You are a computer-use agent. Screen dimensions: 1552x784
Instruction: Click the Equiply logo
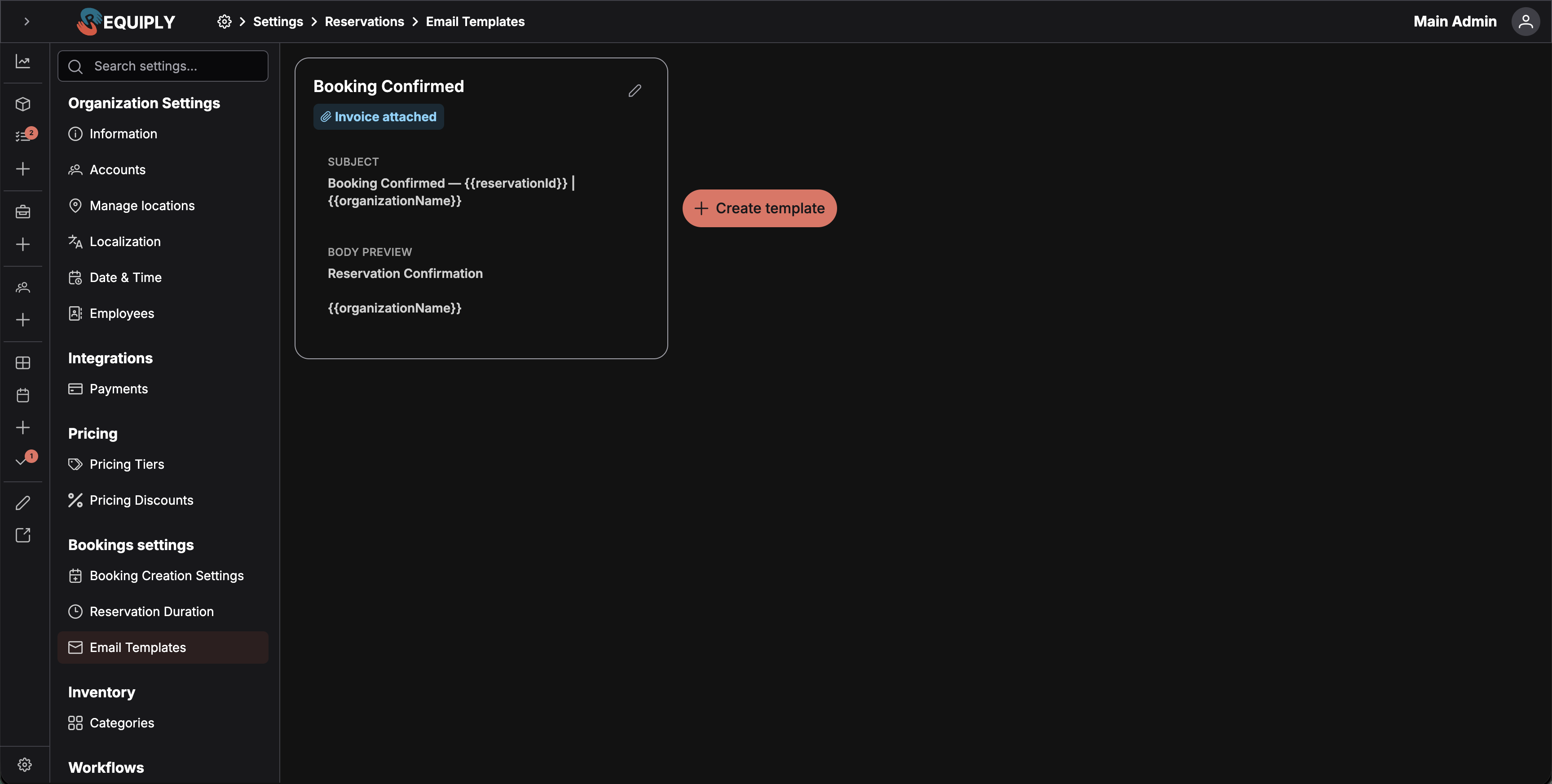125,21
